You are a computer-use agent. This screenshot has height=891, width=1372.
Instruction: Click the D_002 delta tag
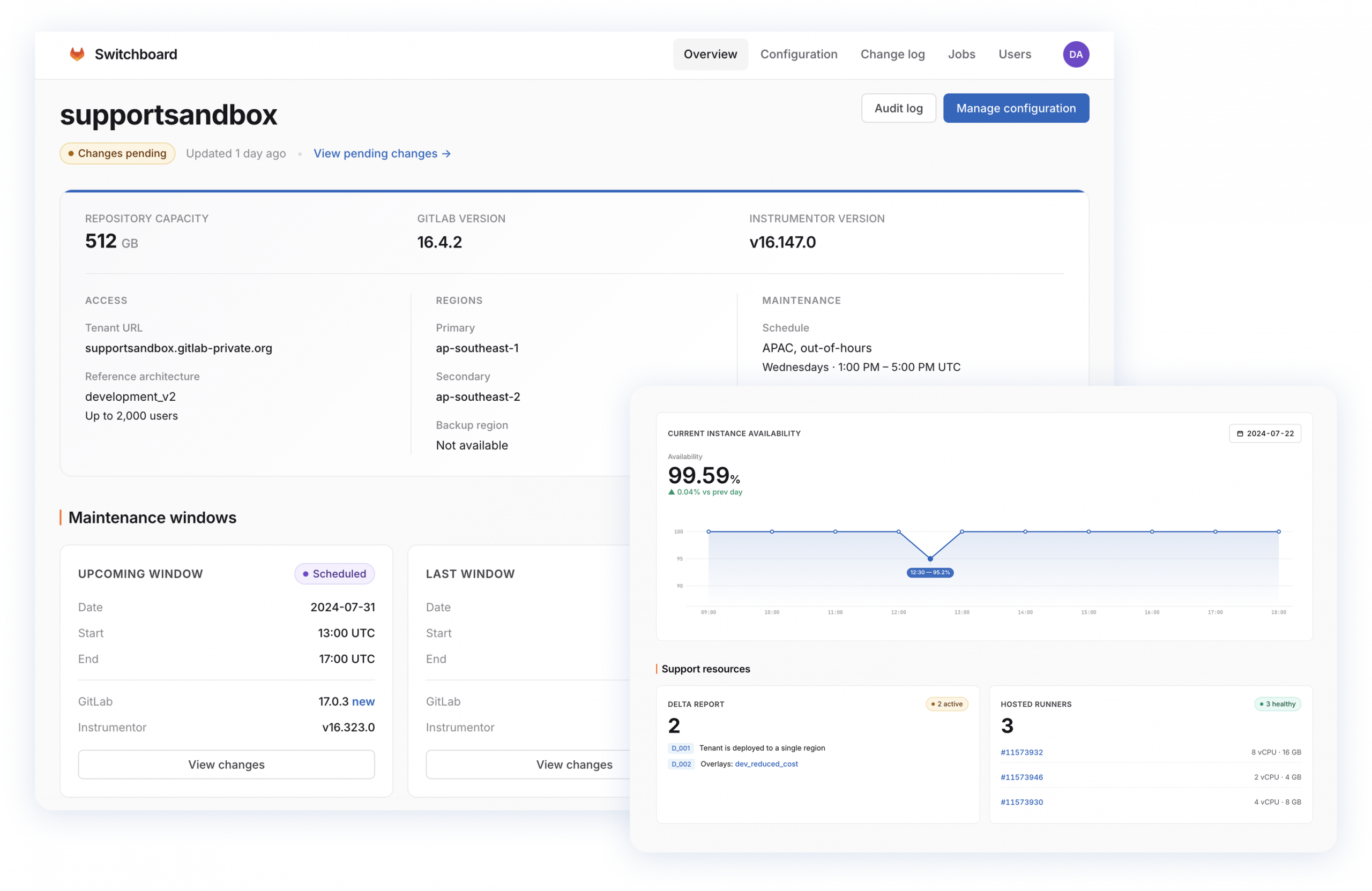(x=681, y=764)
